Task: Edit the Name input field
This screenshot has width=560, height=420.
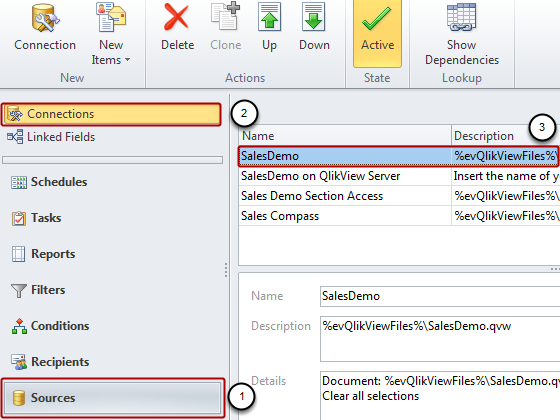Action: [440, 296]
